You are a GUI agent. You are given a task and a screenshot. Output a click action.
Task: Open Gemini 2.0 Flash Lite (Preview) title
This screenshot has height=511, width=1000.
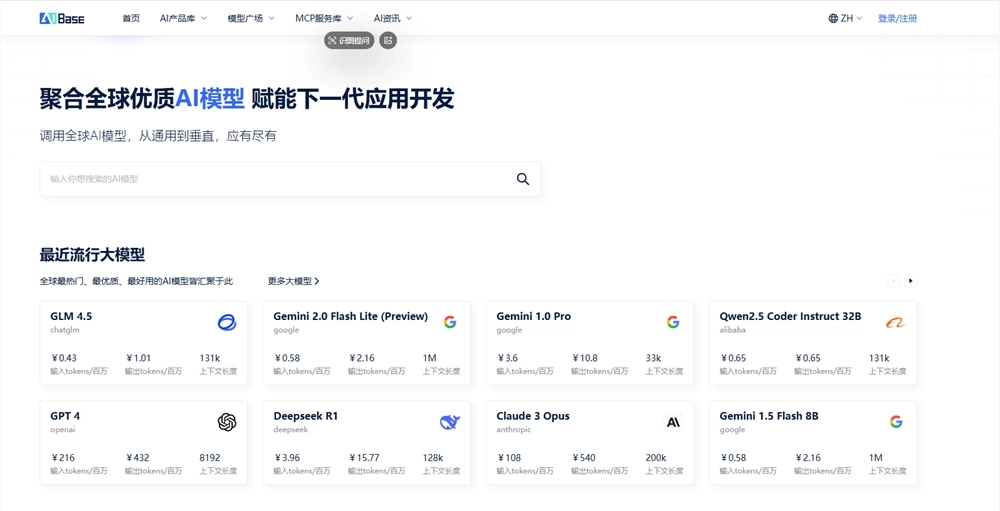coord(351,316)
